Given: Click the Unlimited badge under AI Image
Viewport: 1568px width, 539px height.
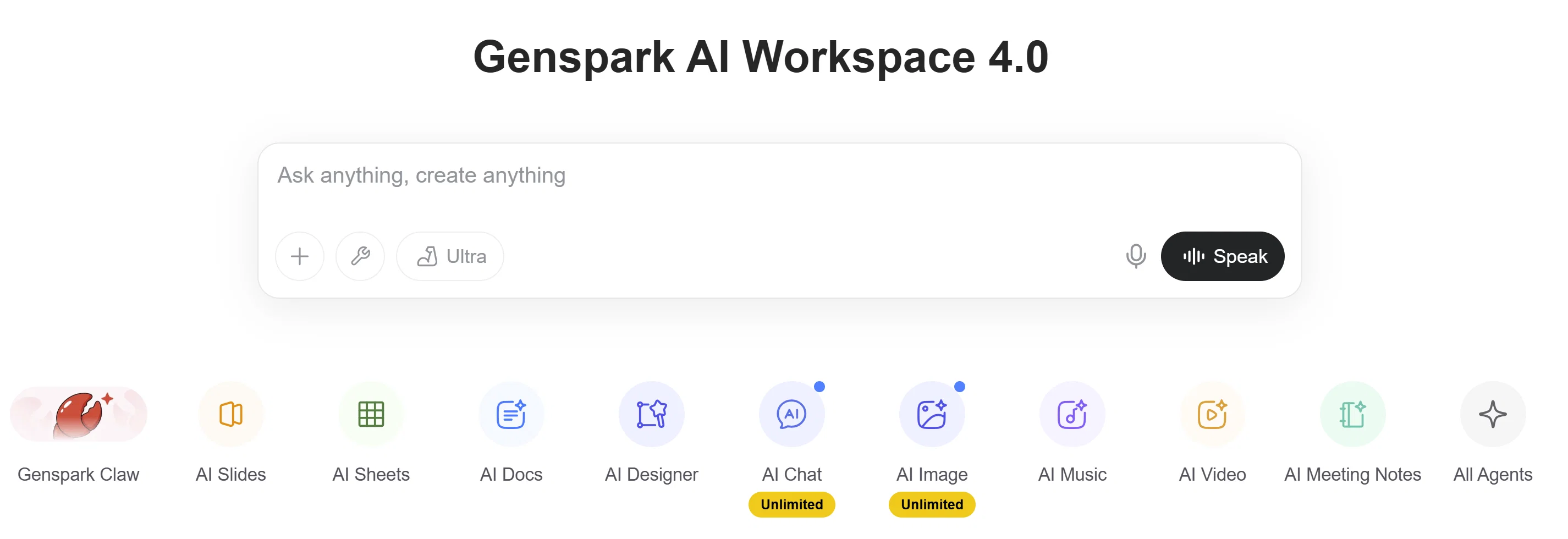Looking at the screenshot, I should coord(932,504).
